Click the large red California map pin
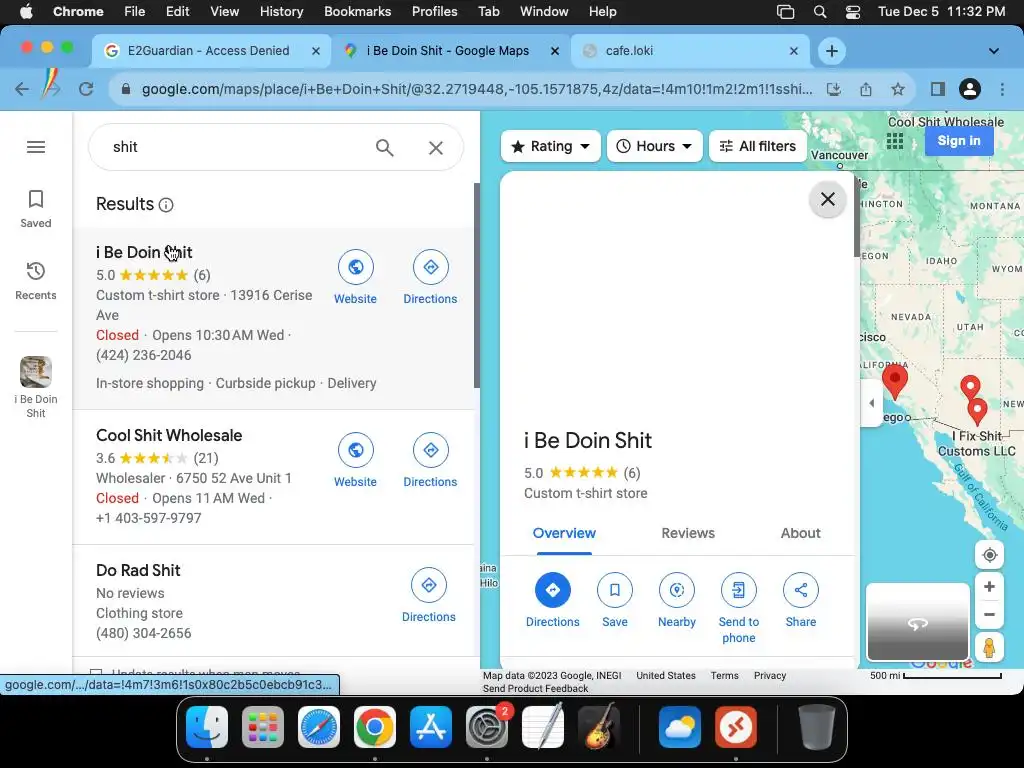The height and width of the screenshot is (768, 1024). click(x=895, y=382)
